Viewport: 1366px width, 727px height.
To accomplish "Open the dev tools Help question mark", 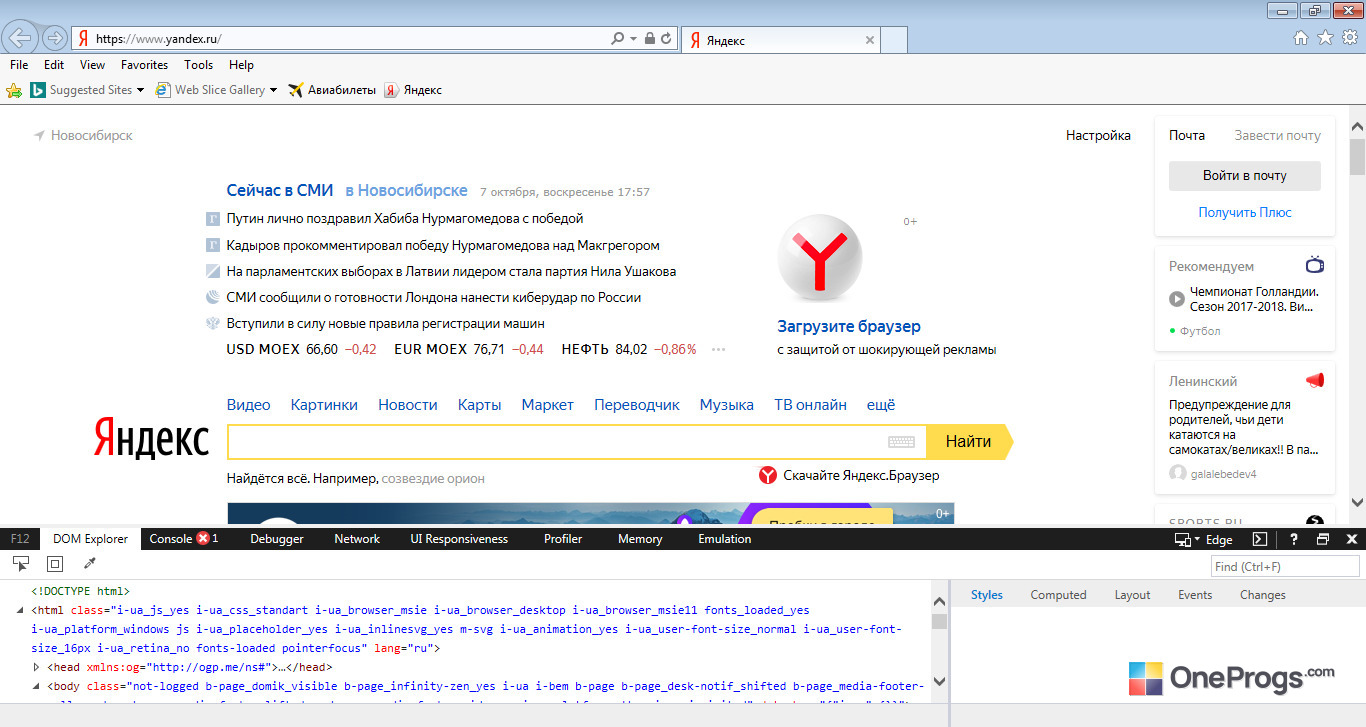I will pyautogui.click(x=1293, y=539).
